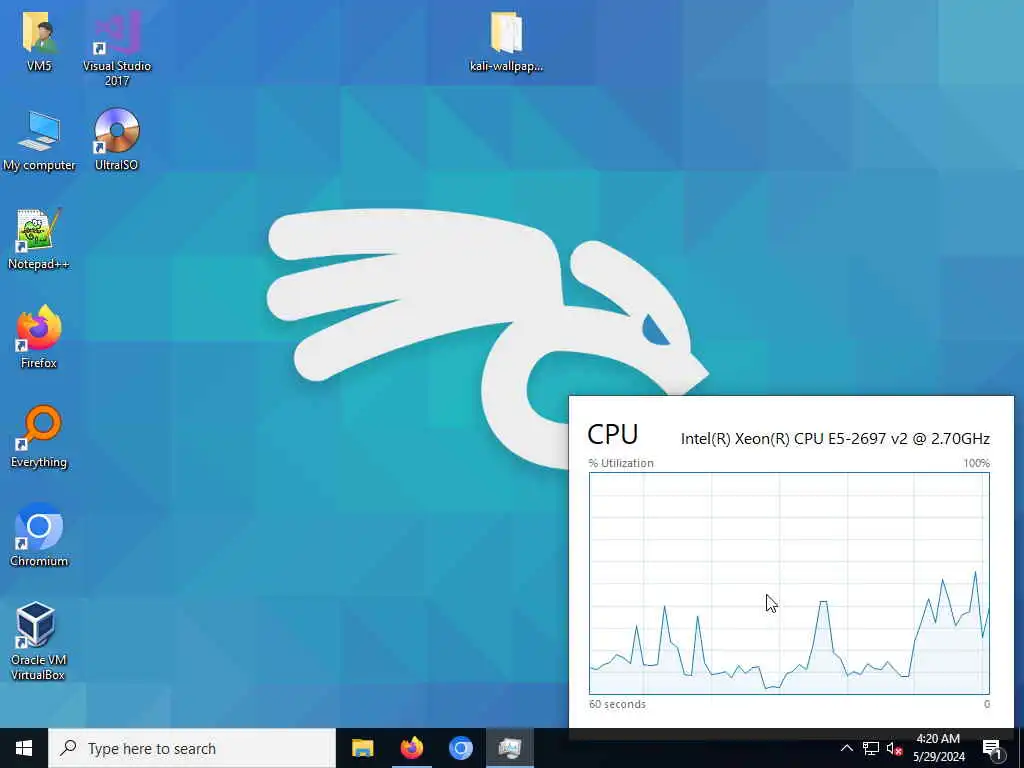The width and height of the screenshot is (1024, 768).
Task: Open the notification Action Center icon
Action: [993, 749]
